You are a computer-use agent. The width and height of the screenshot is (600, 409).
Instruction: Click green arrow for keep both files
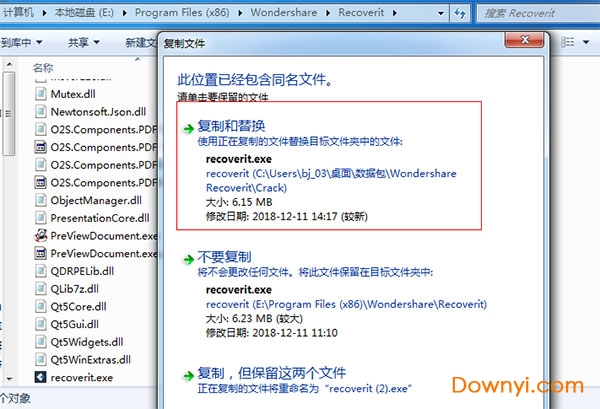point(188,376)
